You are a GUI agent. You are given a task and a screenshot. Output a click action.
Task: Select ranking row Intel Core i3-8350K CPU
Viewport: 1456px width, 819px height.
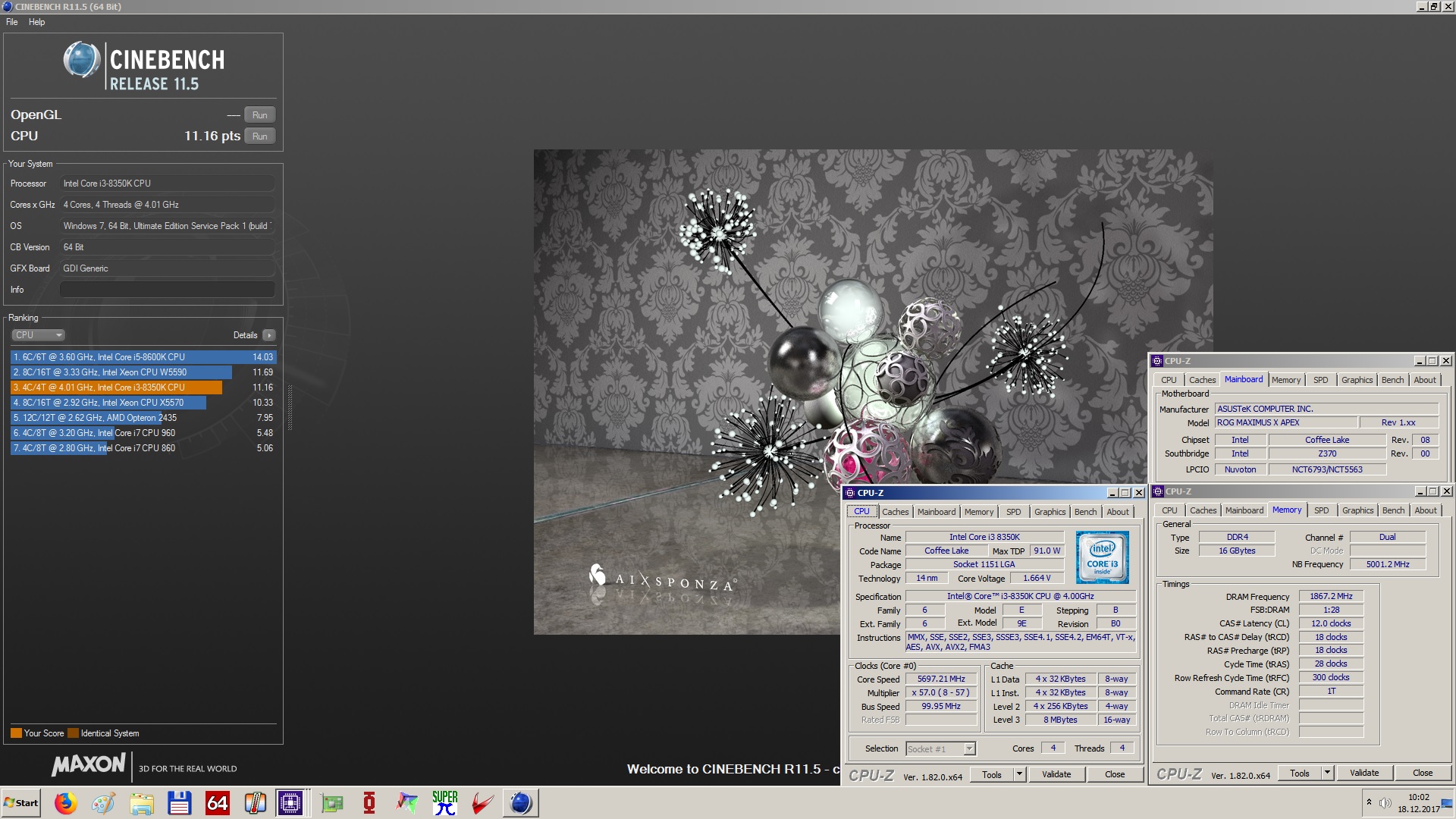pyautogui.click(x=143, y=388)
